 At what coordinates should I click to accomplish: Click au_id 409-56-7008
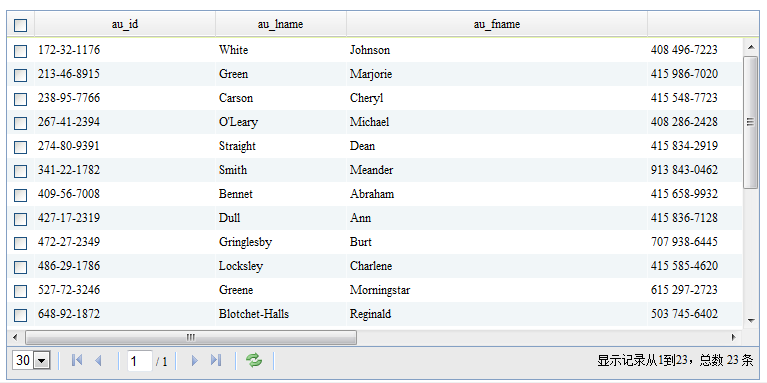pyautogui.click(x=69, y=194)
